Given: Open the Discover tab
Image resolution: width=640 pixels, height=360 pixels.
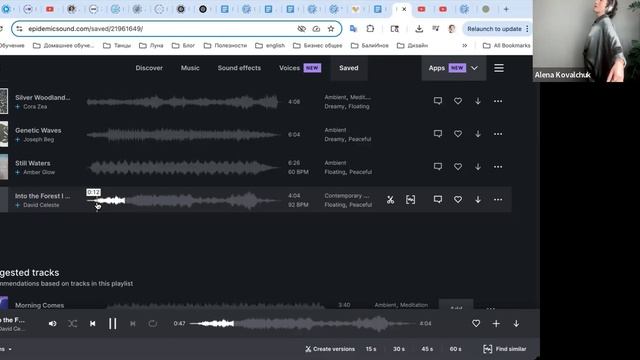Looking at the screenshot, I should coord(149,68).
